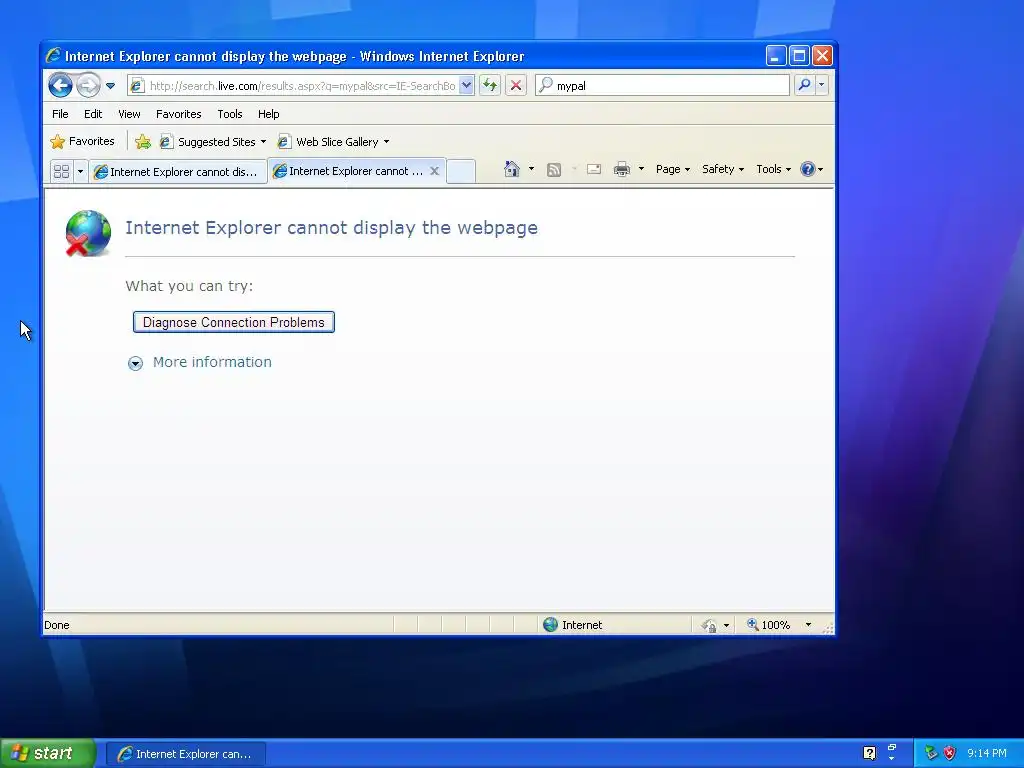
Task: Click the search box containing mypal
Action: [662, 86]
